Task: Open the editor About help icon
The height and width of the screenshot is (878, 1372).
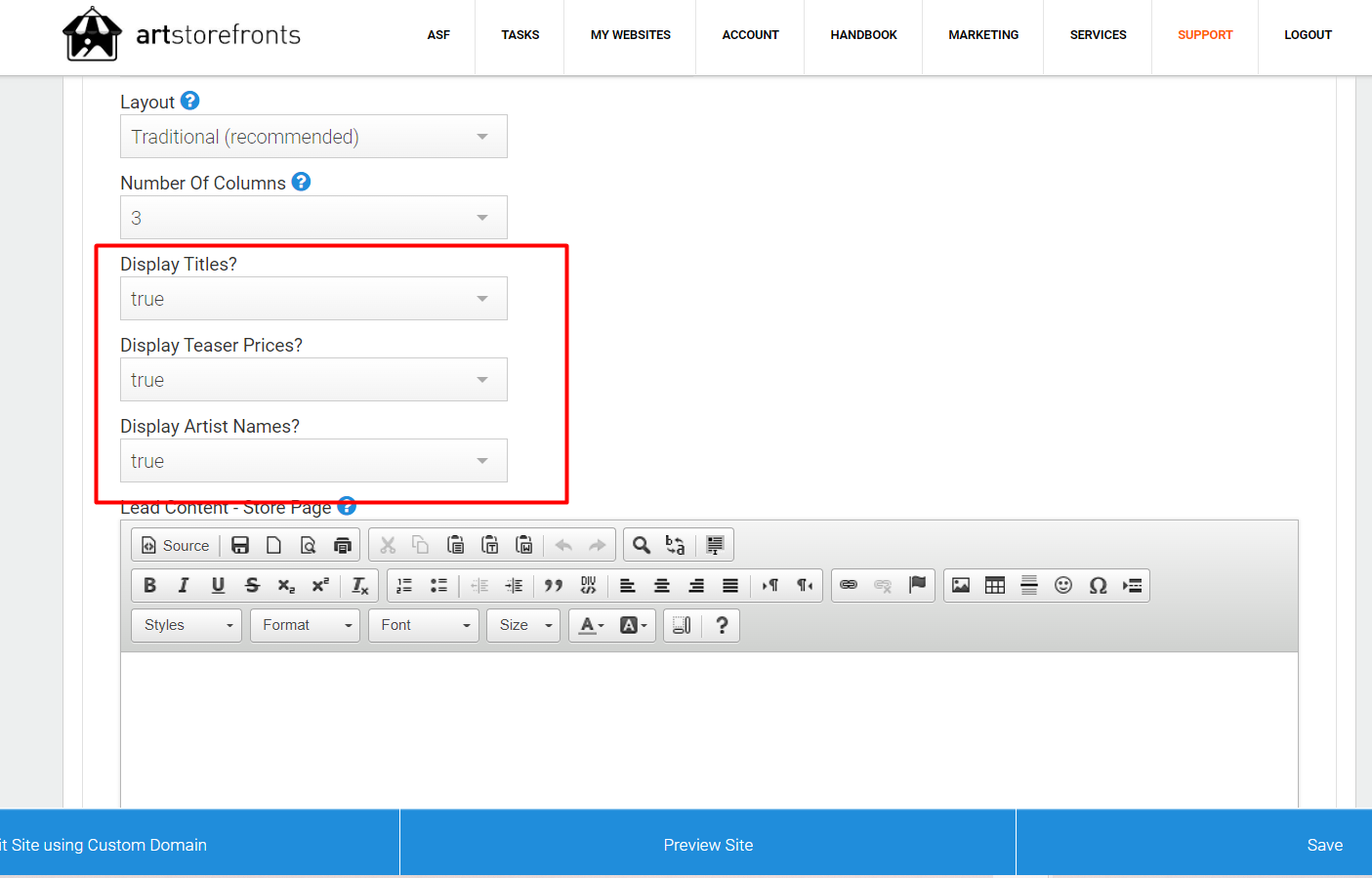Action: [722, 625]
